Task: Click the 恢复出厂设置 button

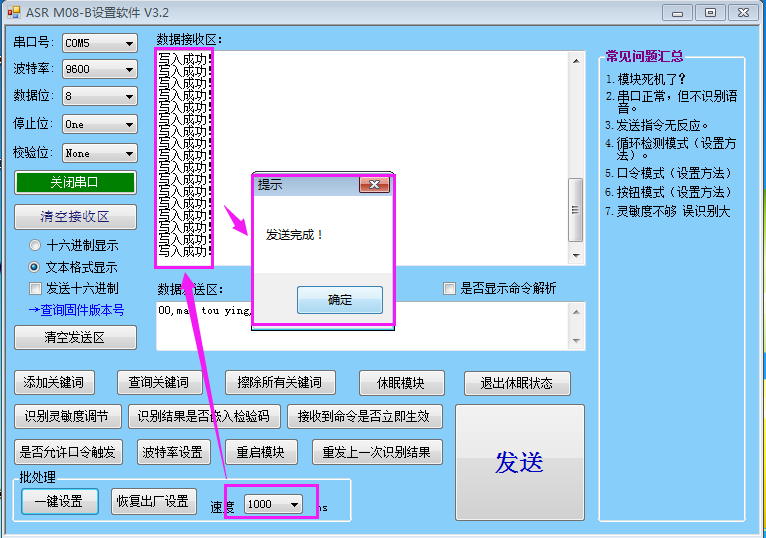Action: click(153, 501)
